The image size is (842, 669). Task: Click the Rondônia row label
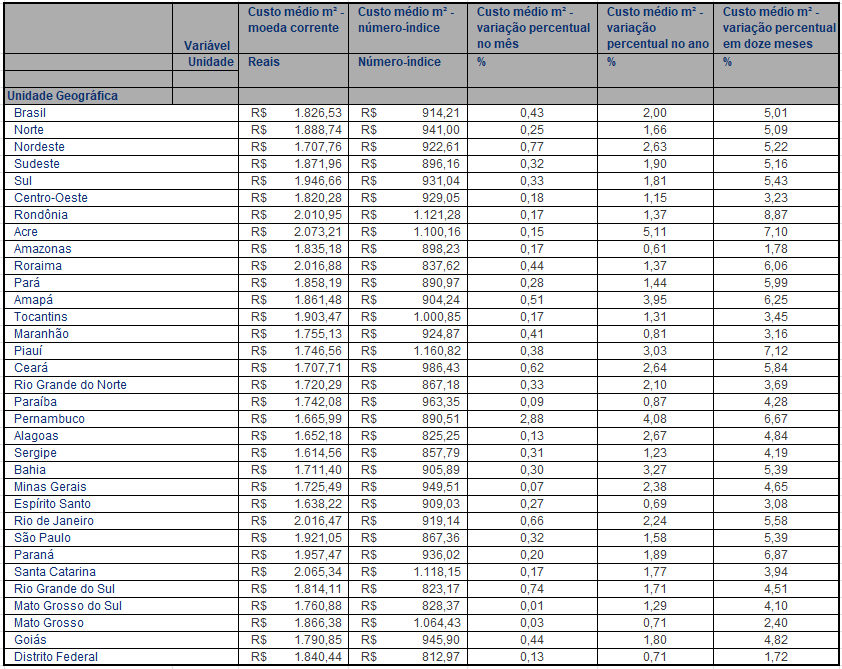(41, 215)
